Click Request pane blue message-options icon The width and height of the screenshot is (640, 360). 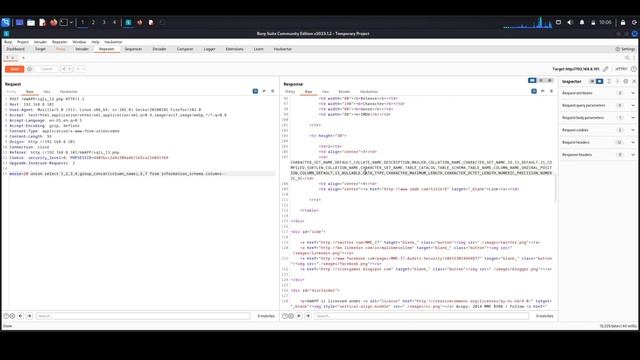pyautogui.click(x=256, y=91)
